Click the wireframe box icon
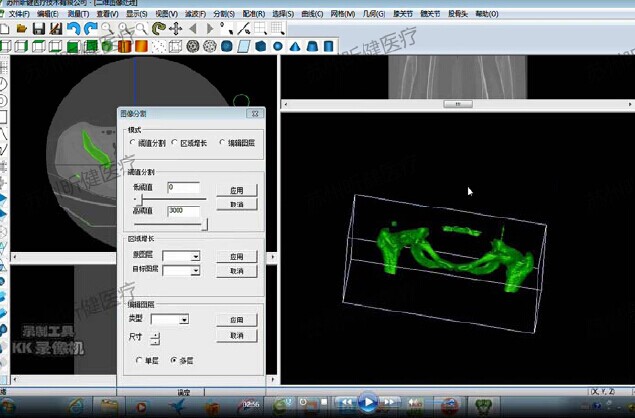 pos(175,46)
